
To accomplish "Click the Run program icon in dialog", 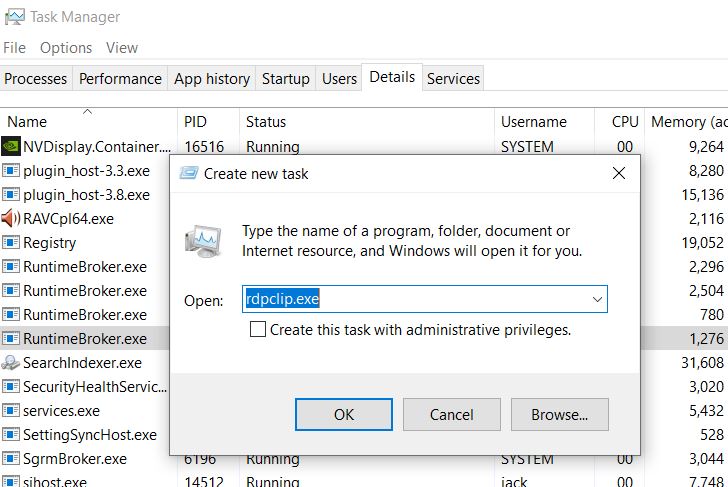I will [x=204, y=240].
